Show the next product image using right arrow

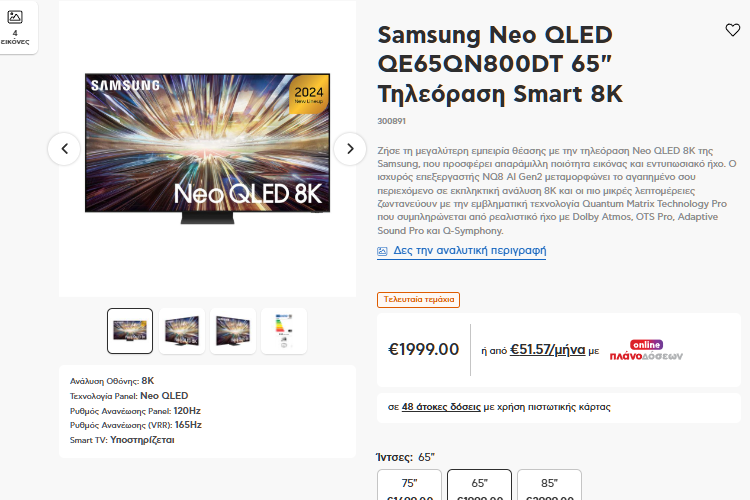(x=350, y=149)
